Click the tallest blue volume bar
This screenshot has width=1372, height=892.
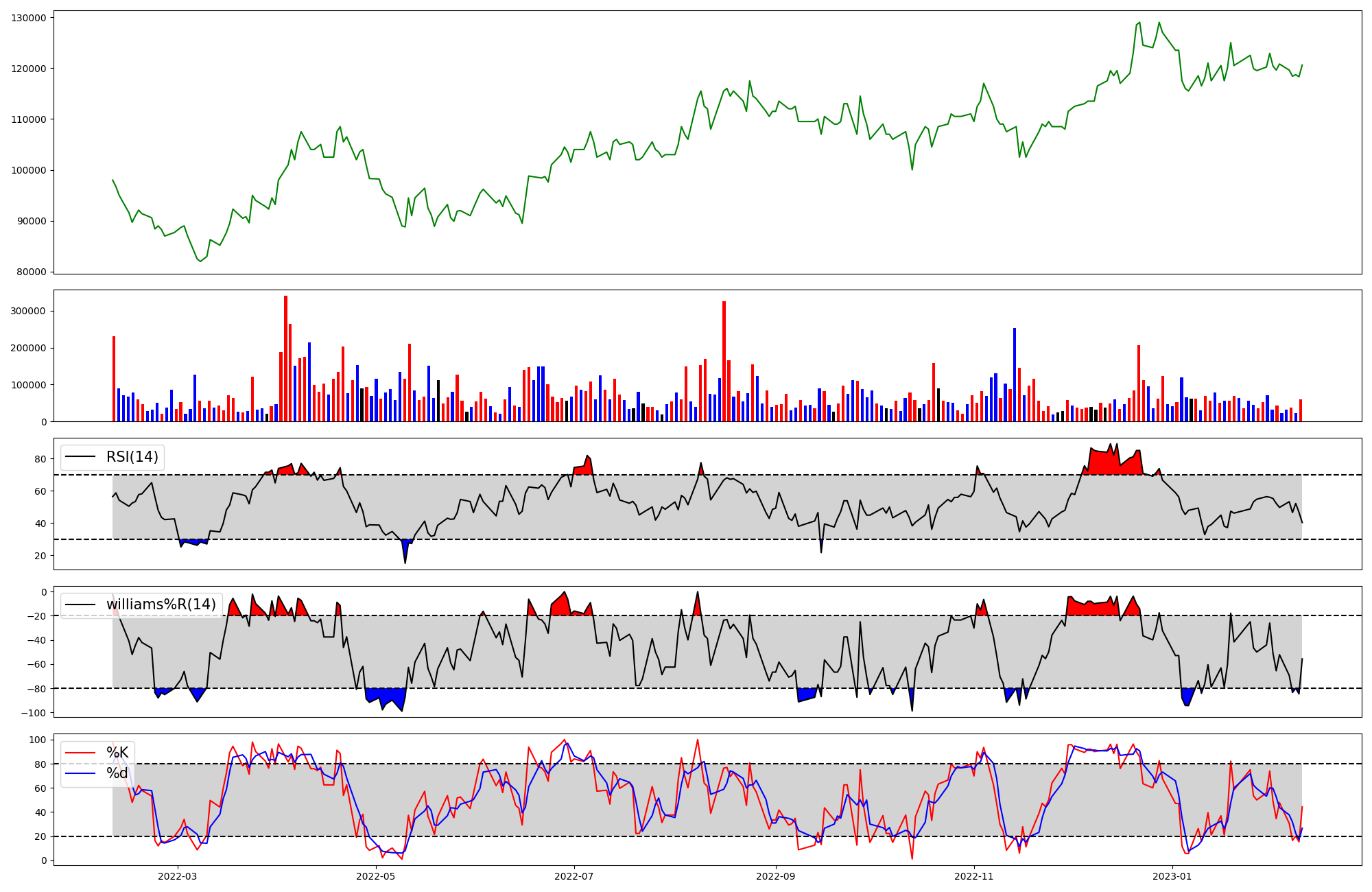point(1014,374)
